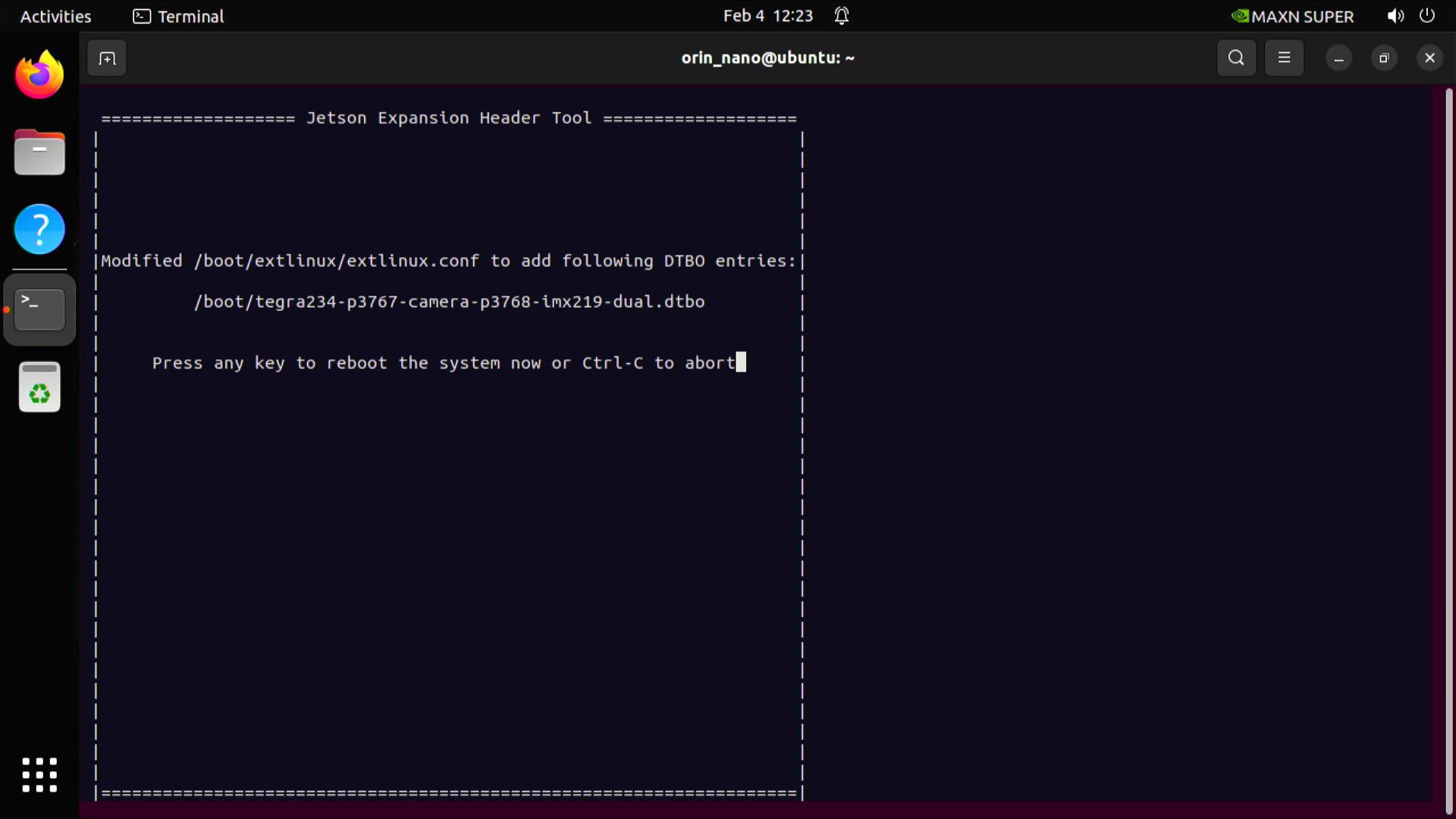The height and width of the screenshot is (819, 1456).
Task: Open Firefox from the dock
Action: pos(39,74)
